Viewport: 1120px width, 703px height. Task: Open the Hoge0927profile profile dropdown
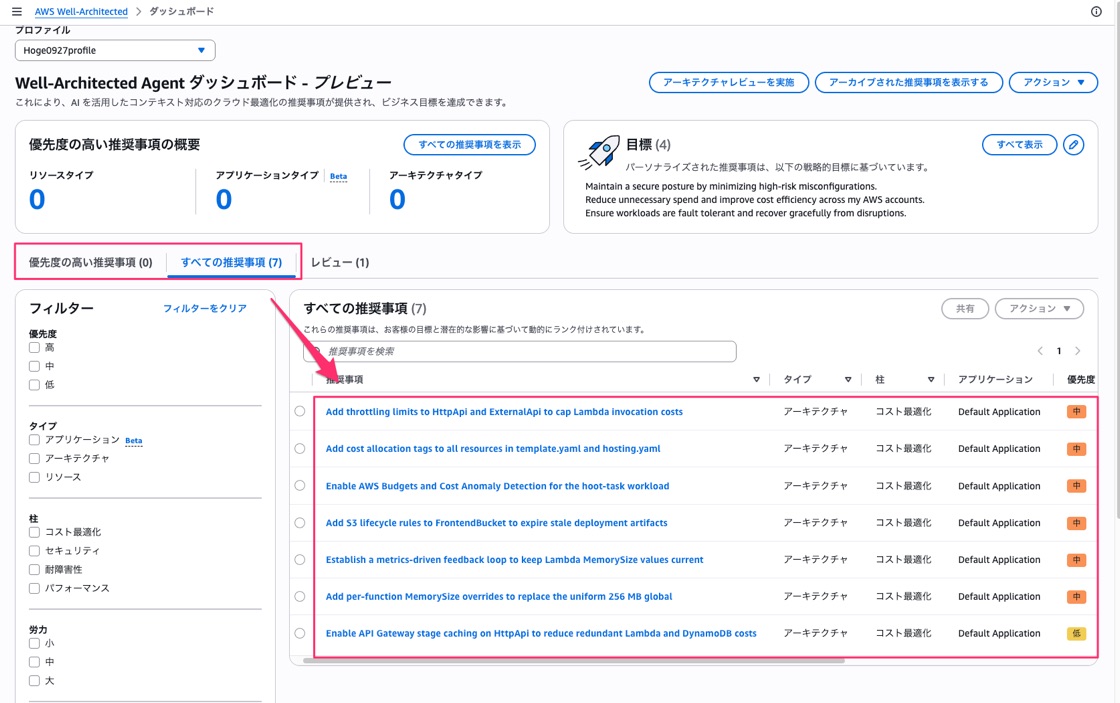pyautogui.click(x=115, y=50)
